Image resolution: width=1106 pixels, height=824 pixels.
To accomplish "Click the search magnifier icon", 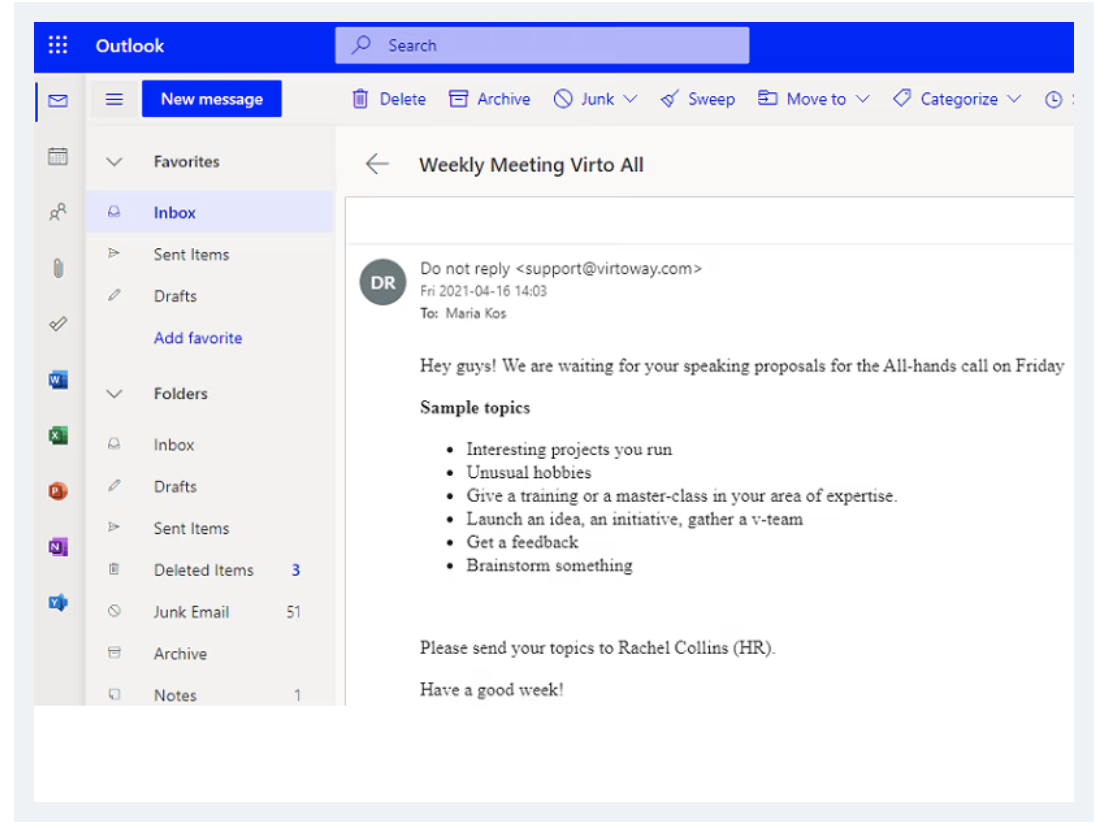I will 362,45.
